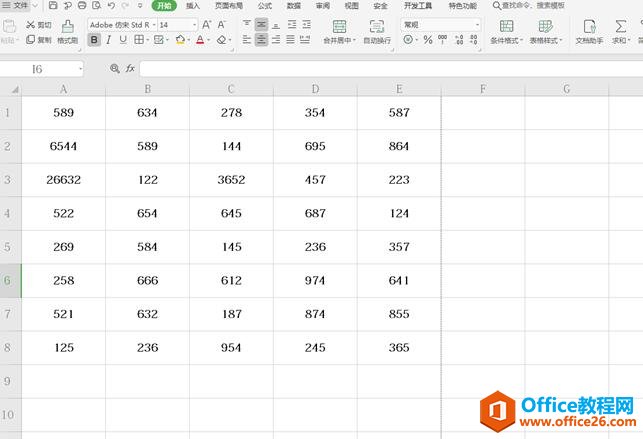This screenshot has width=643, height=439.
Task: Toggle Underline formatting button
Action: tap(123, 40)
